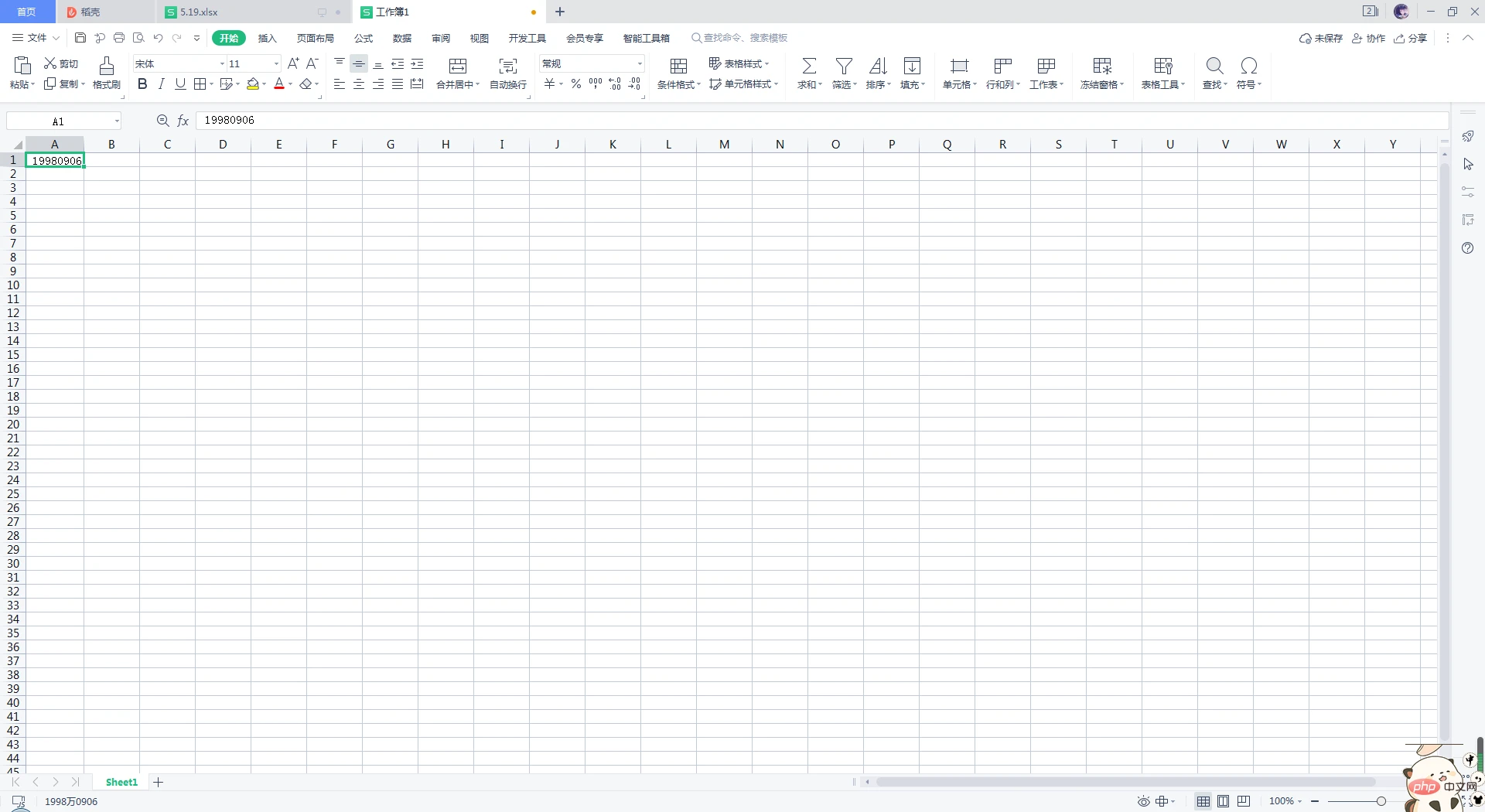This screenshot has width=1485, height=812.
Task: Open the font size dropdown
Action: (276, 63)
